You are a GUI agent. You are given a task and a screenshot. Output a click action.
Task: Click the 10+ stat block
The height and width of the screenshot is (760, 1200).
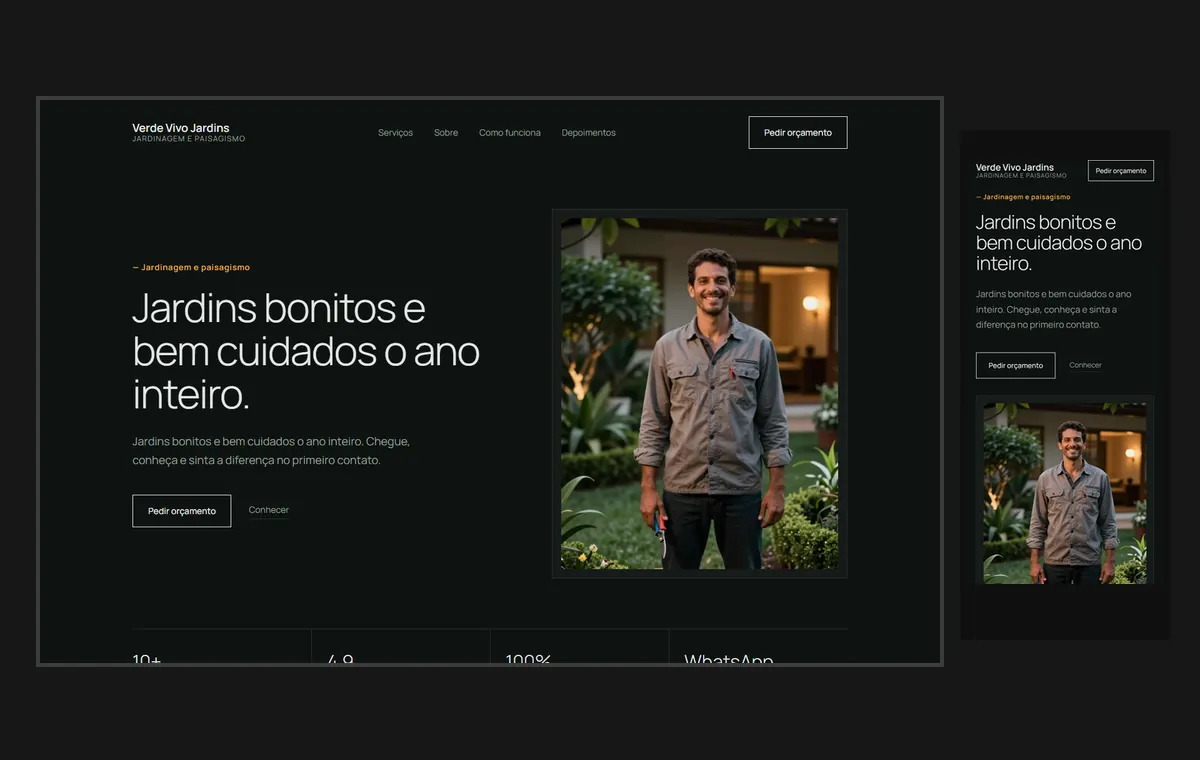click(222, 647)
